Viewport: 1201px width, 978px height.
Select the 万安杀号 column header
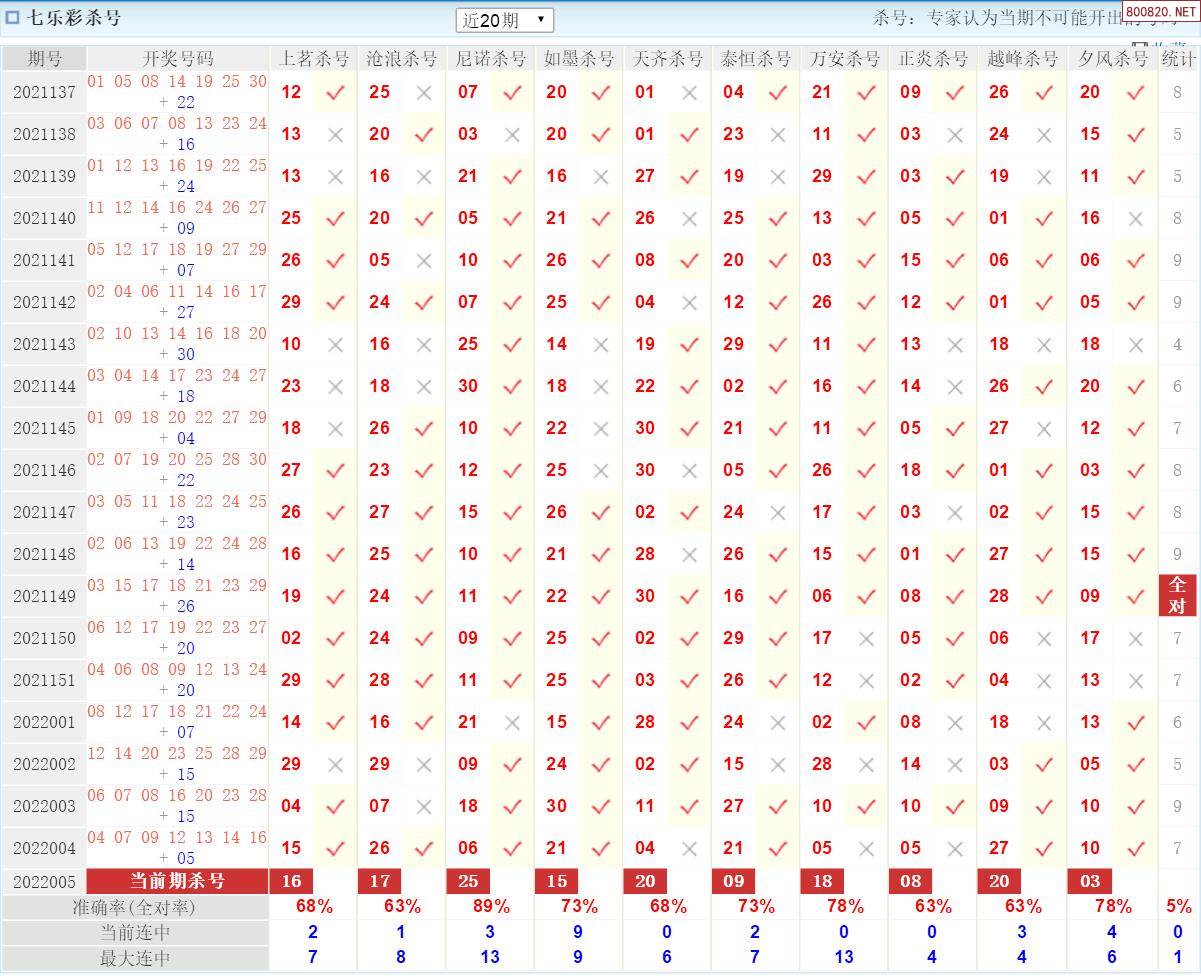tap(845, 58)
